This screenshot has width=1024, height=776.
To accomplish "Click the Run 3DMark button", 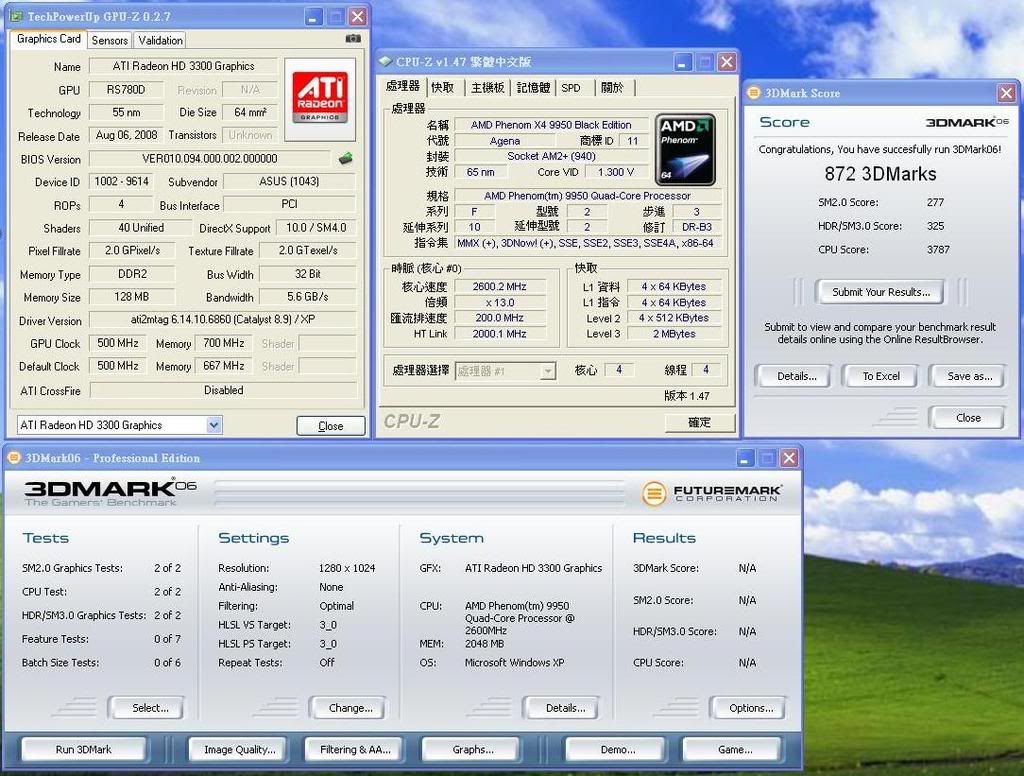I will coord(84,749).
